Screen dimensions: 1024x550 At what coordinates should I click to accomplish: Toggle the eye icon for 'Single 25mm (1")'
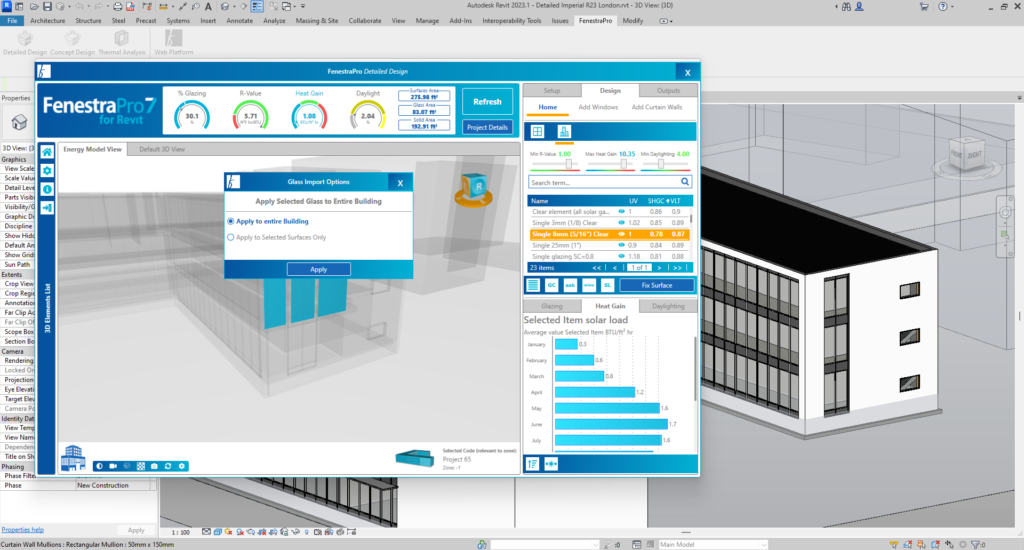(x=622, y=245)
